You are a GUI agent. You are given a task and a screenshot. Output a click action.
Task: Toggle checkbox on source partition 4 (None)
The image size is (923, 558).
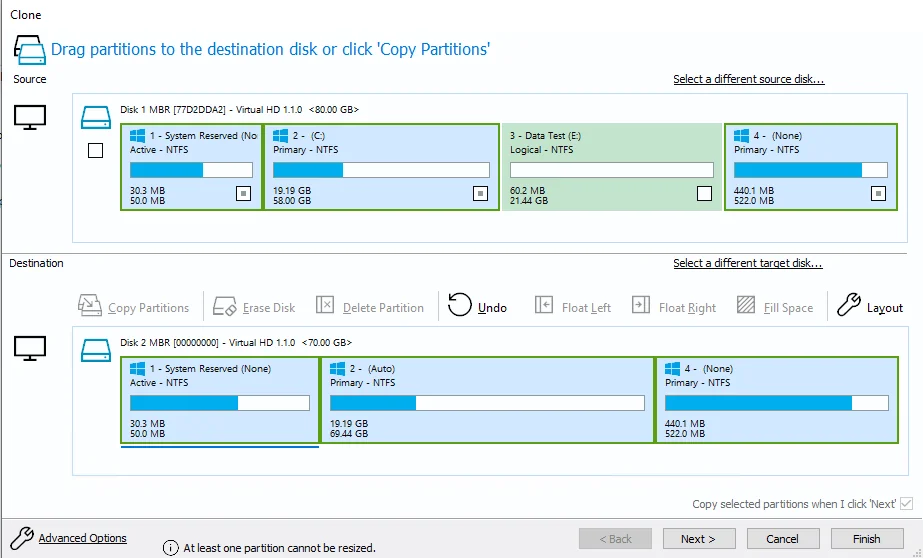[x=878, y=194]
